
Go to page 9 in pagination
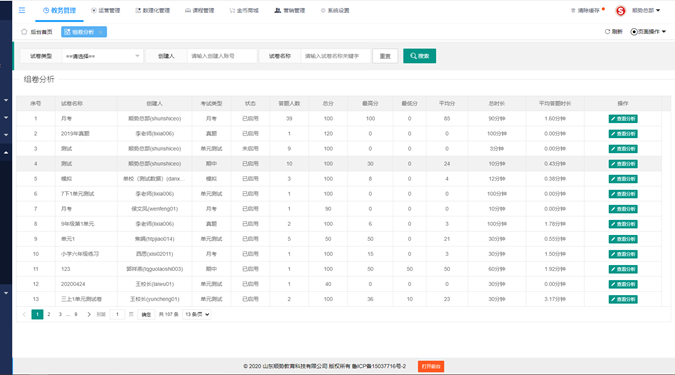point(76,314)
